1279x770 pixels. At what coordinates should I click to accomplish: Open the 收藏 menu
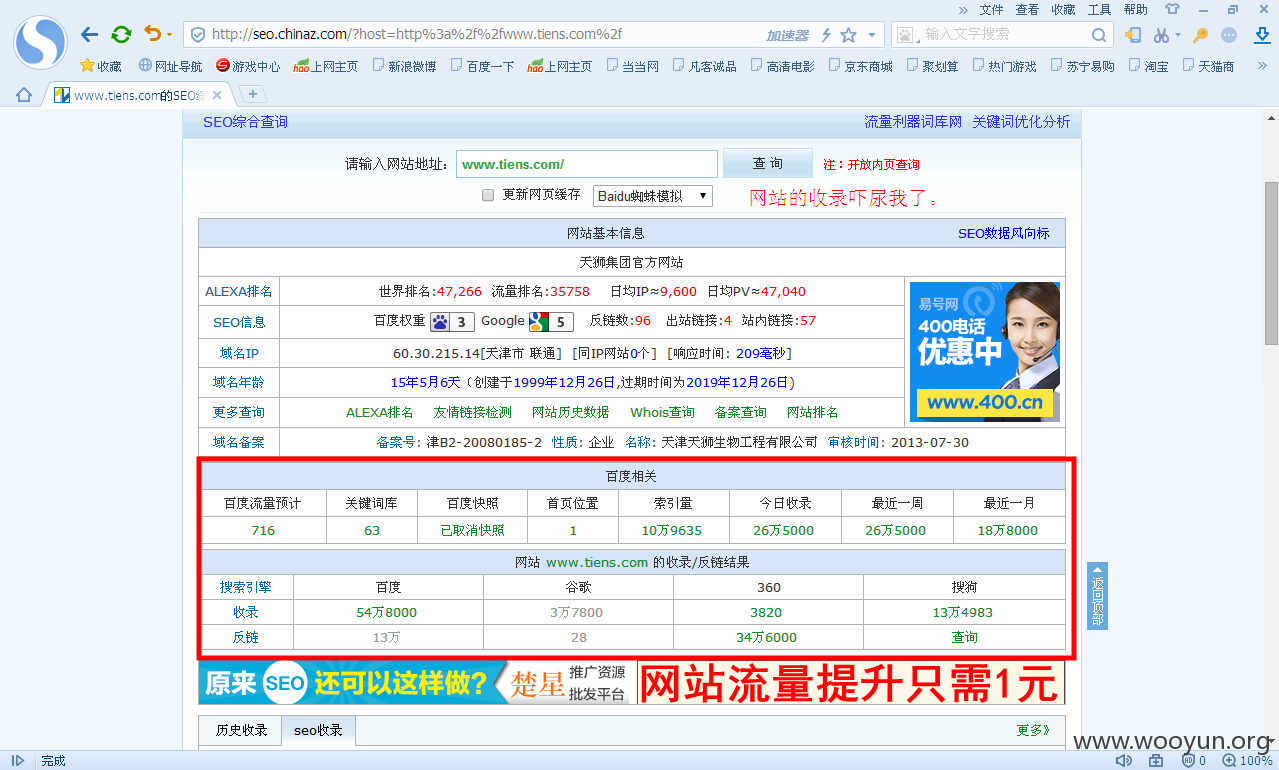tap(1063, 9)
